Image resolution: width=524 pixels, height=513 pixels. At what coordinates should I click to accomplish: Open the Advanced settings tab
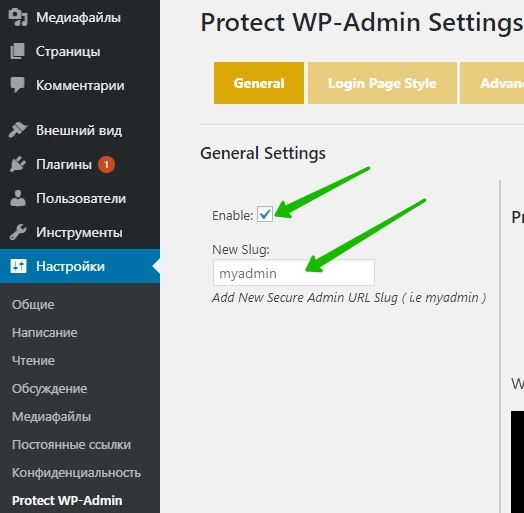[492, 83]
